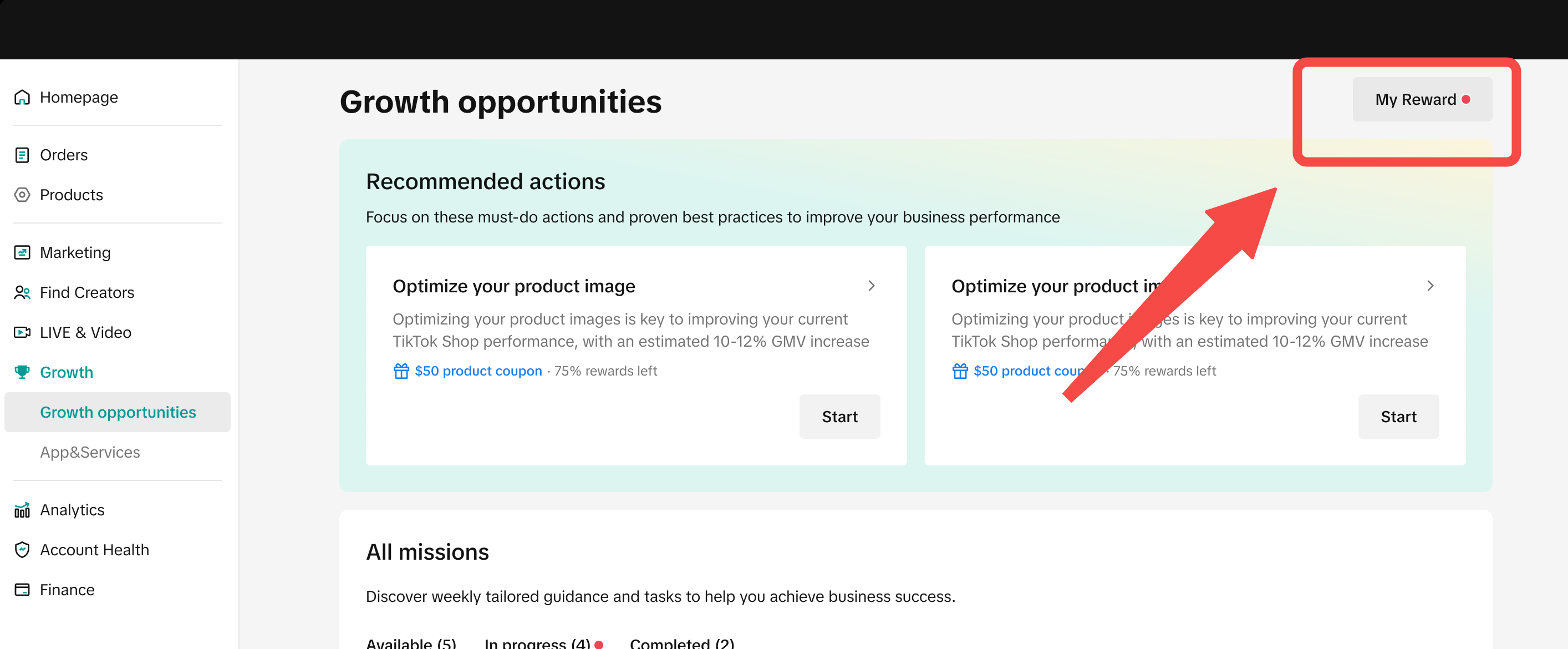Switch to the Completed (2) tab
The width and height of the screenshot is (1568, 649).
tap(682, 643)
